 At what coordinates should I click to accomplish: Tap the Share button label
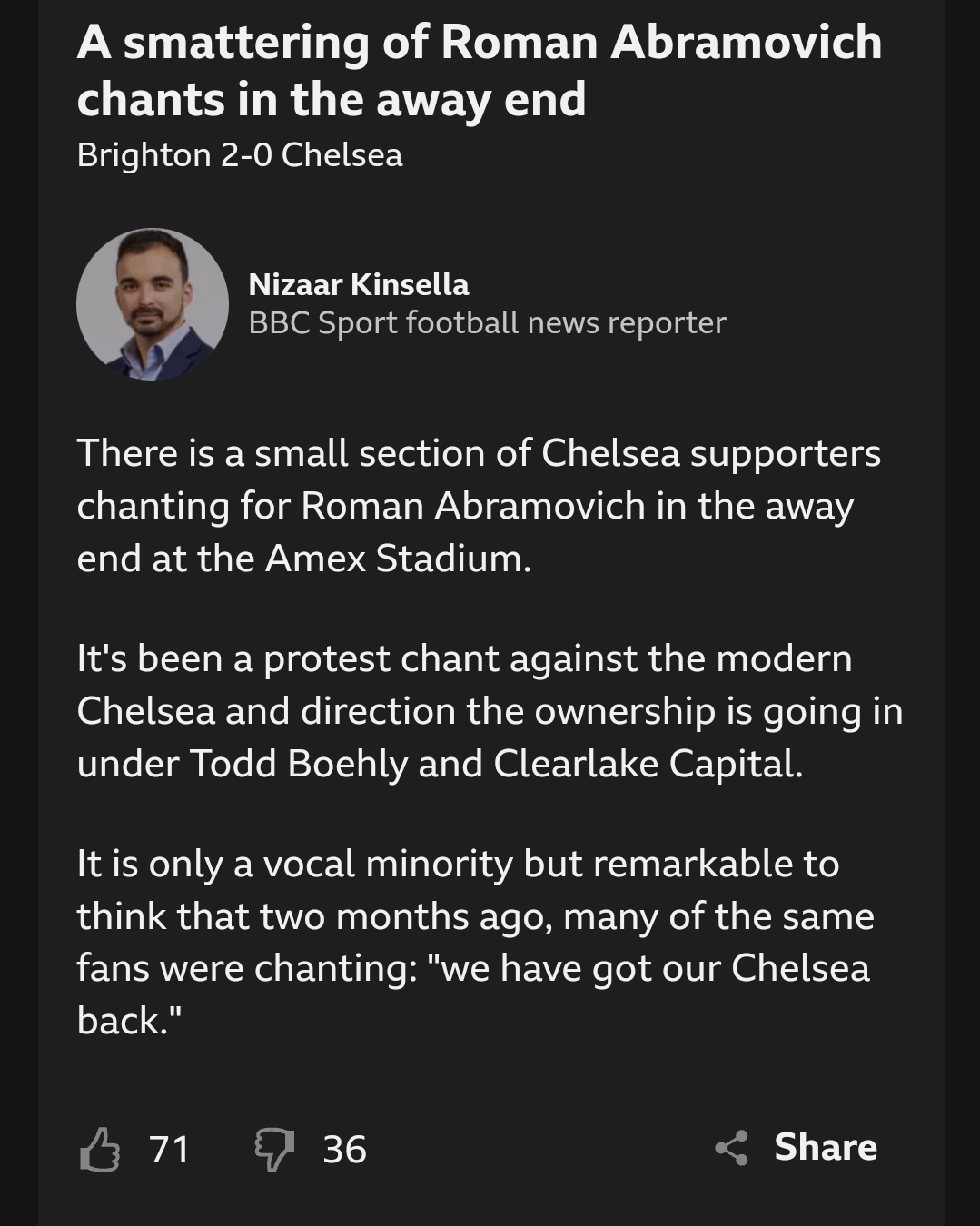826,1147
